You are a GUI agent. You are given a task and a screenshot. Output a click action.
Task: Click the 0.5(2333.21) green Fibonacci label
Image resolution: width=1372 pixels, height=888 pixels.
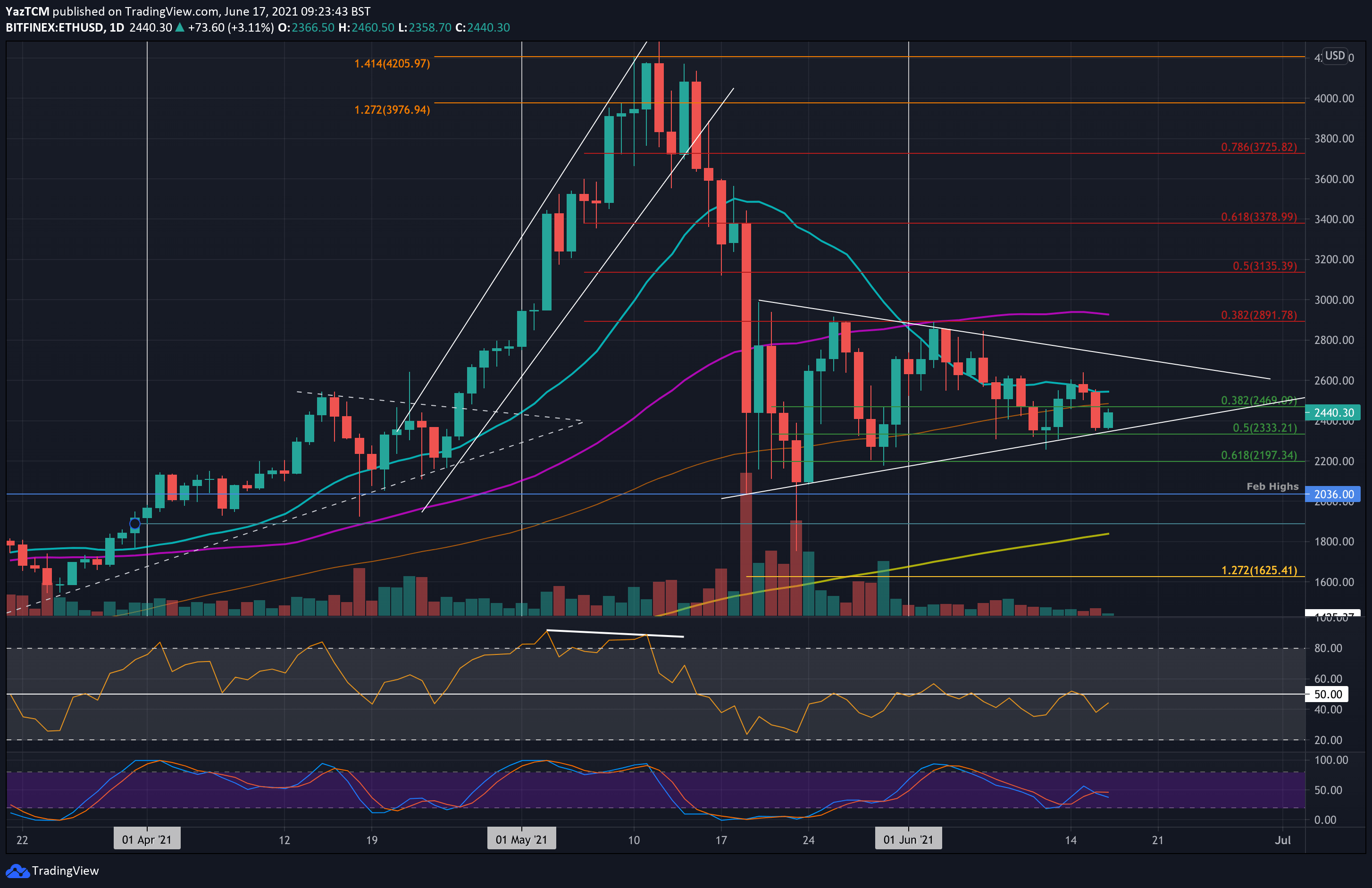1265,428
